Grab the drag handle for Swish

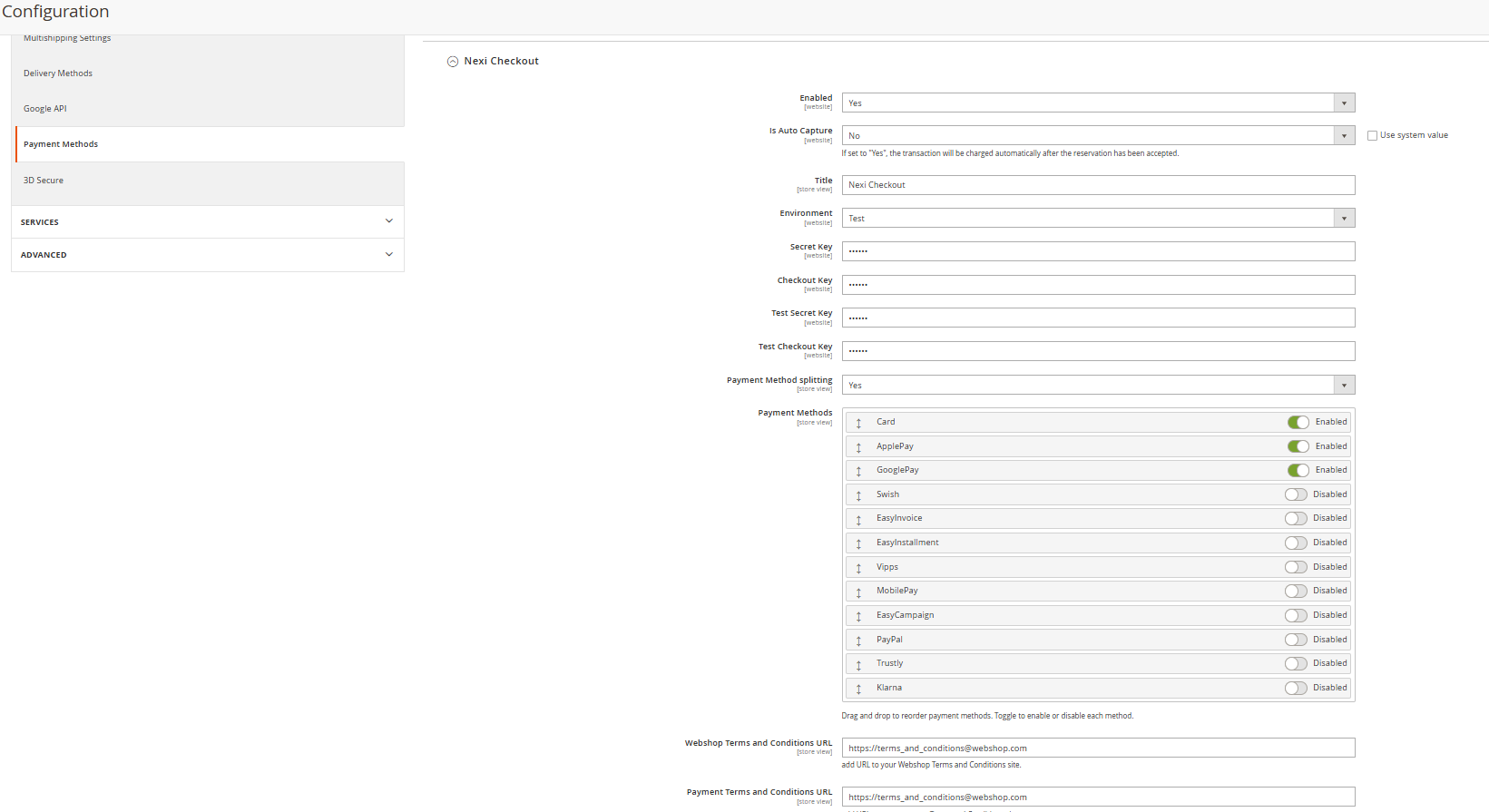(858, 495)
